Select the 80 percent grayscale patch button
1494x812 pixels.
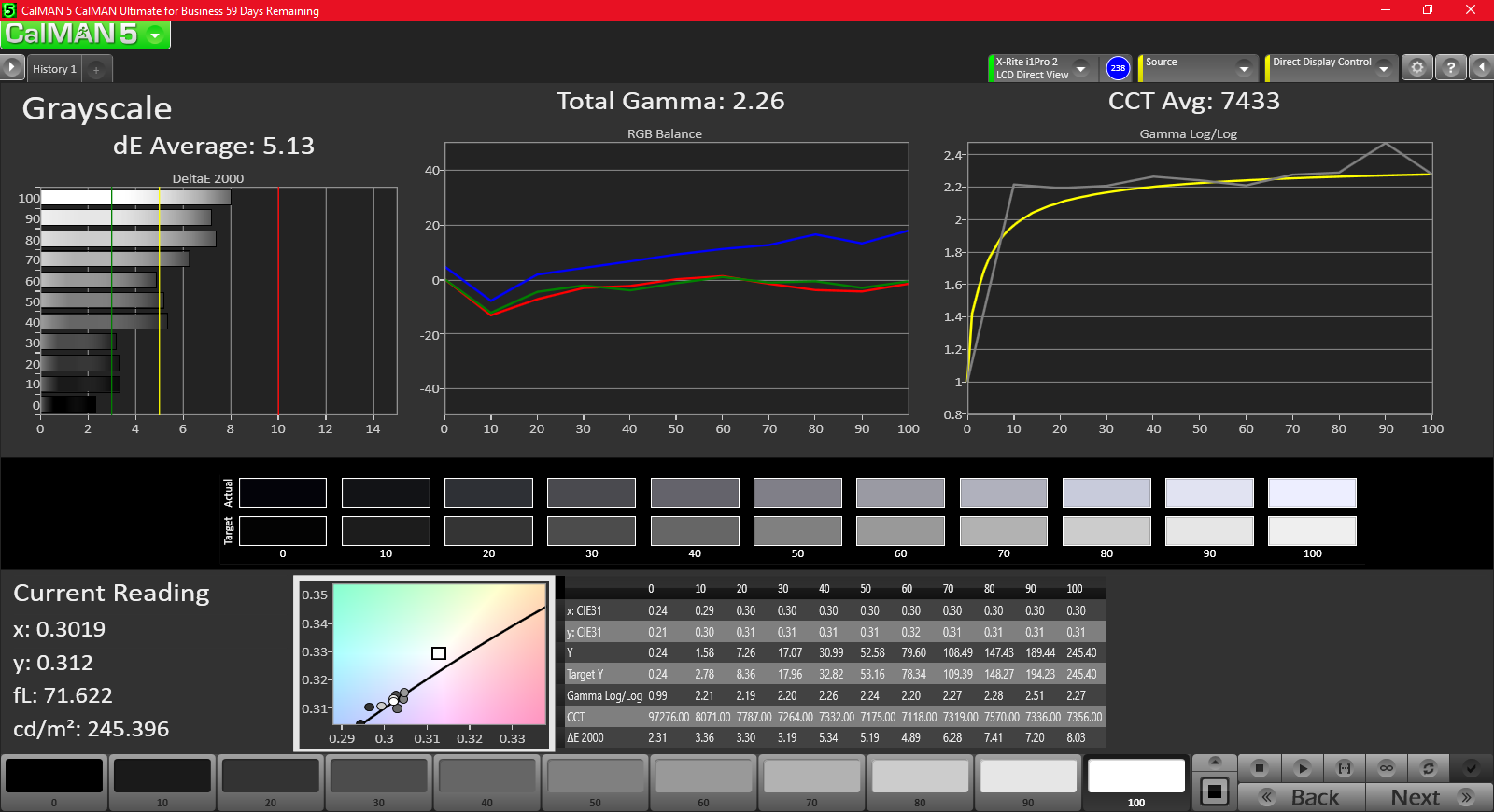[x=921, y=782]
